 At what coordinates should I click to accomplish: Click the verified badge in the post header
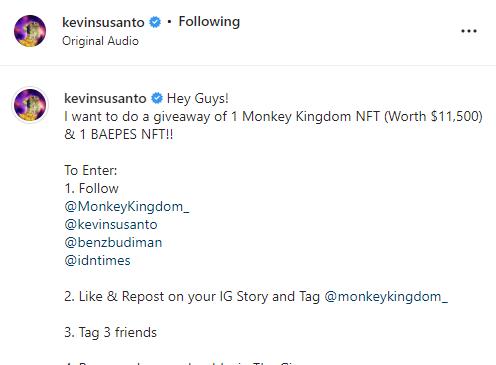(155, 22)
